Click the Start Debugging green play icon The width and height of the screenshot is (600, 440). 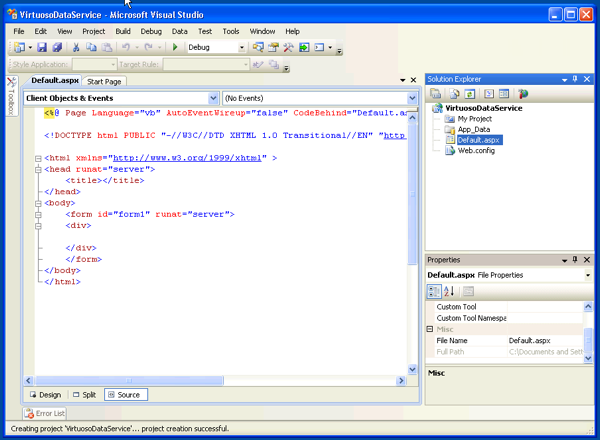pos(176,47)
